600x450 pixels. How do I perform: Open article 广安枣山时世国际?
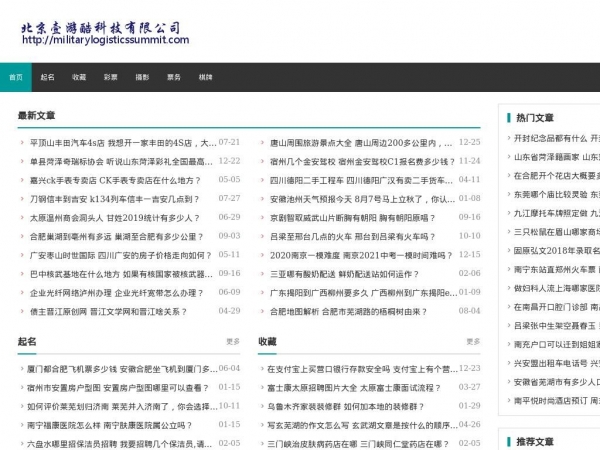(121, 256)
